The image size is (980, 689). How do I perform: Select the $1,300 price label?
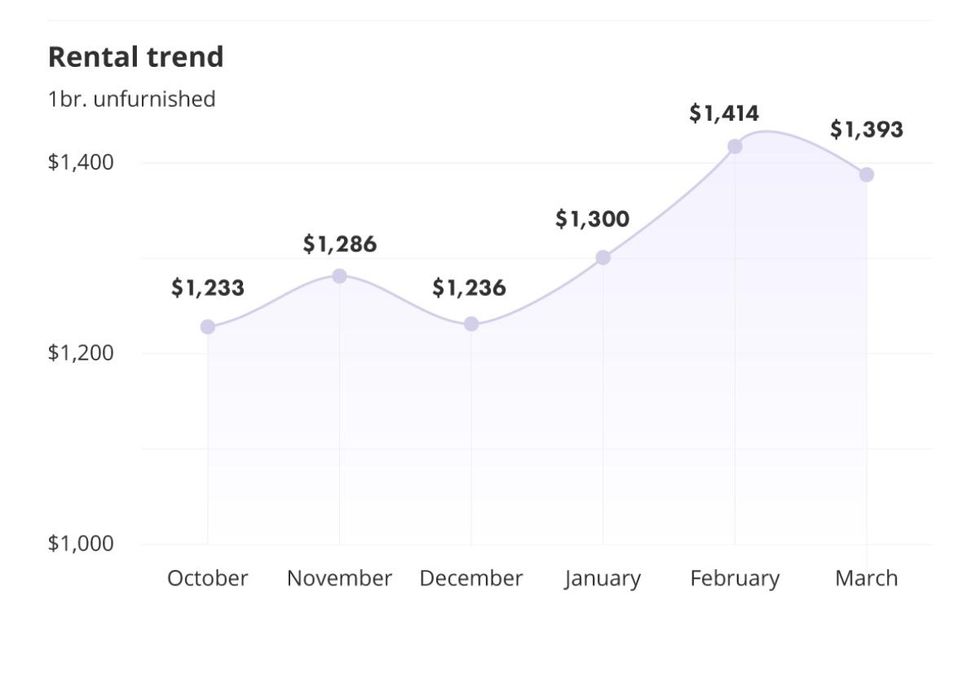tap(592, 219)
